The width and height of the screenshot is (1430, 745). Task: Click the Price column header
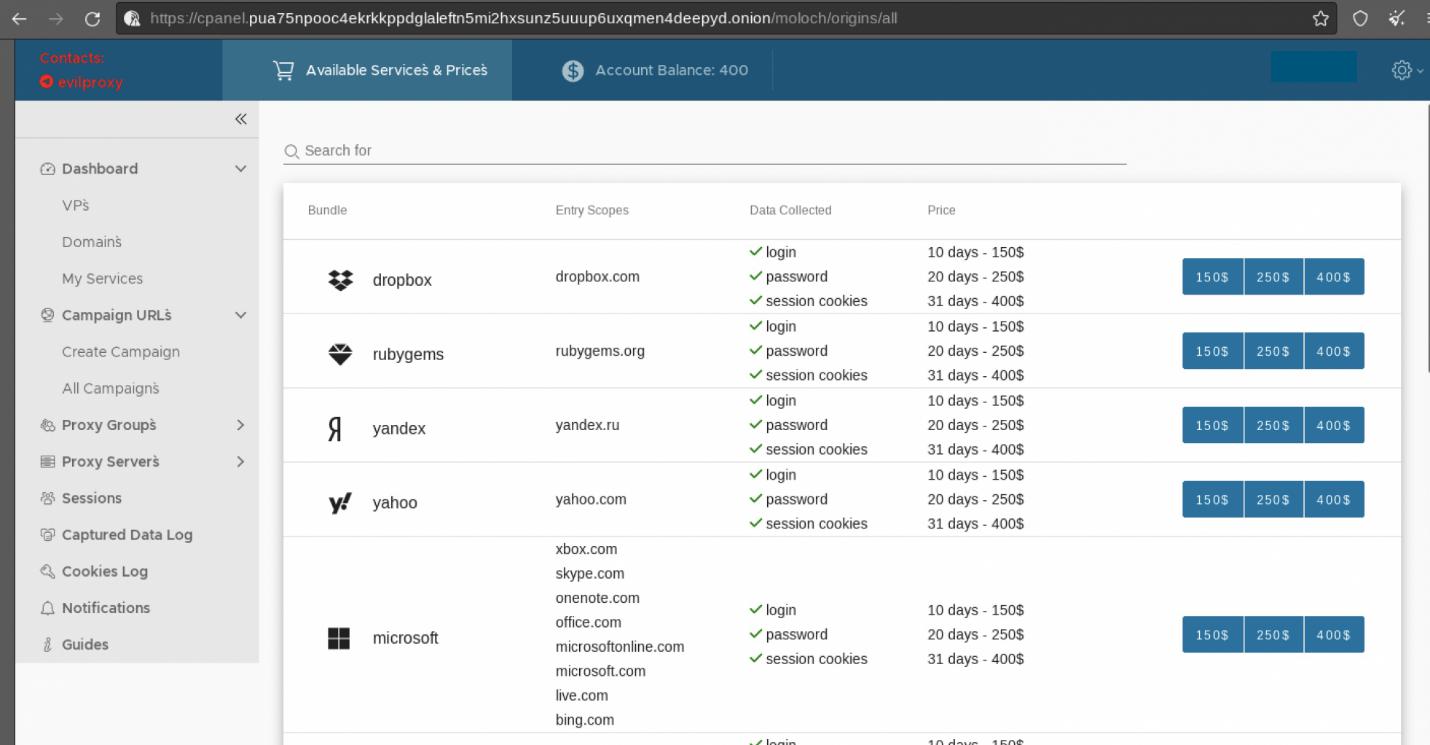click(941, 211)
